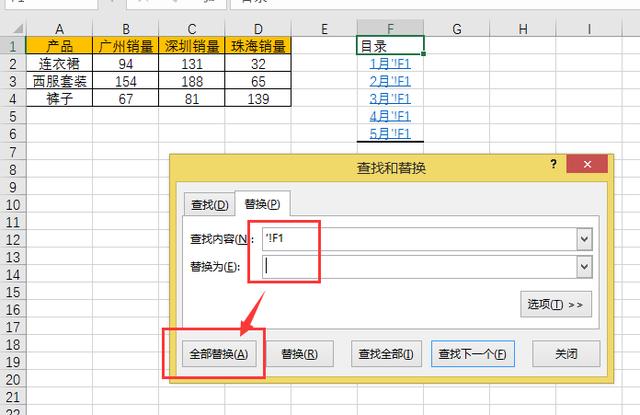Select column I header
The height and width of the screenshot is (415, 640).
(x=589, y=29)
